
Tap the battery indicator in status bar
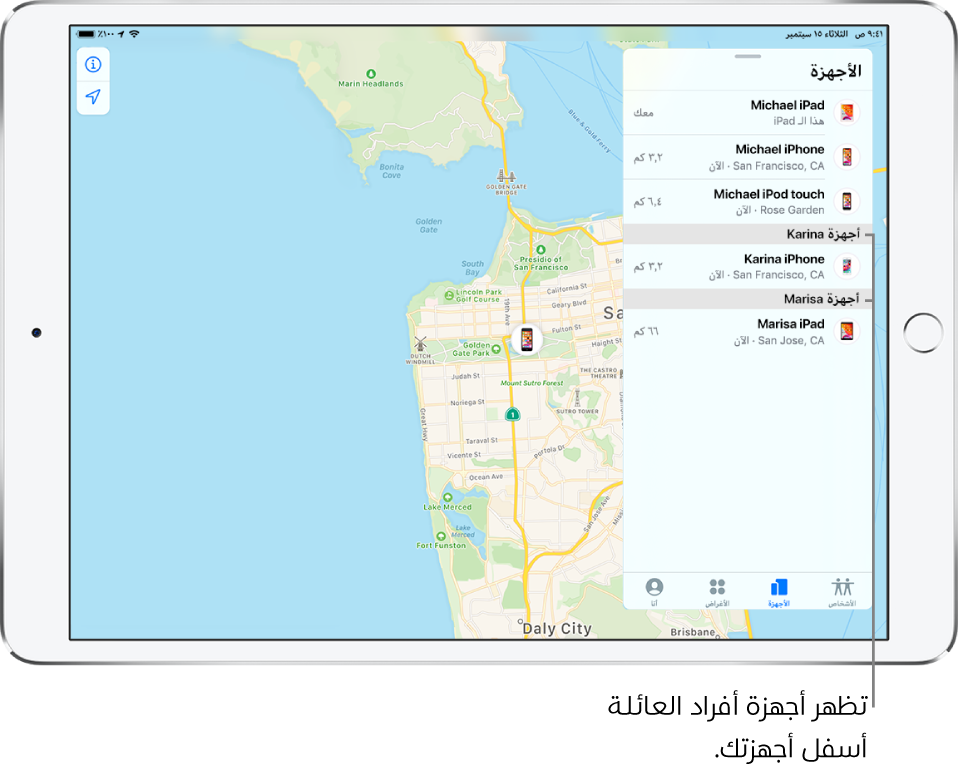click(x=87, y=34)
